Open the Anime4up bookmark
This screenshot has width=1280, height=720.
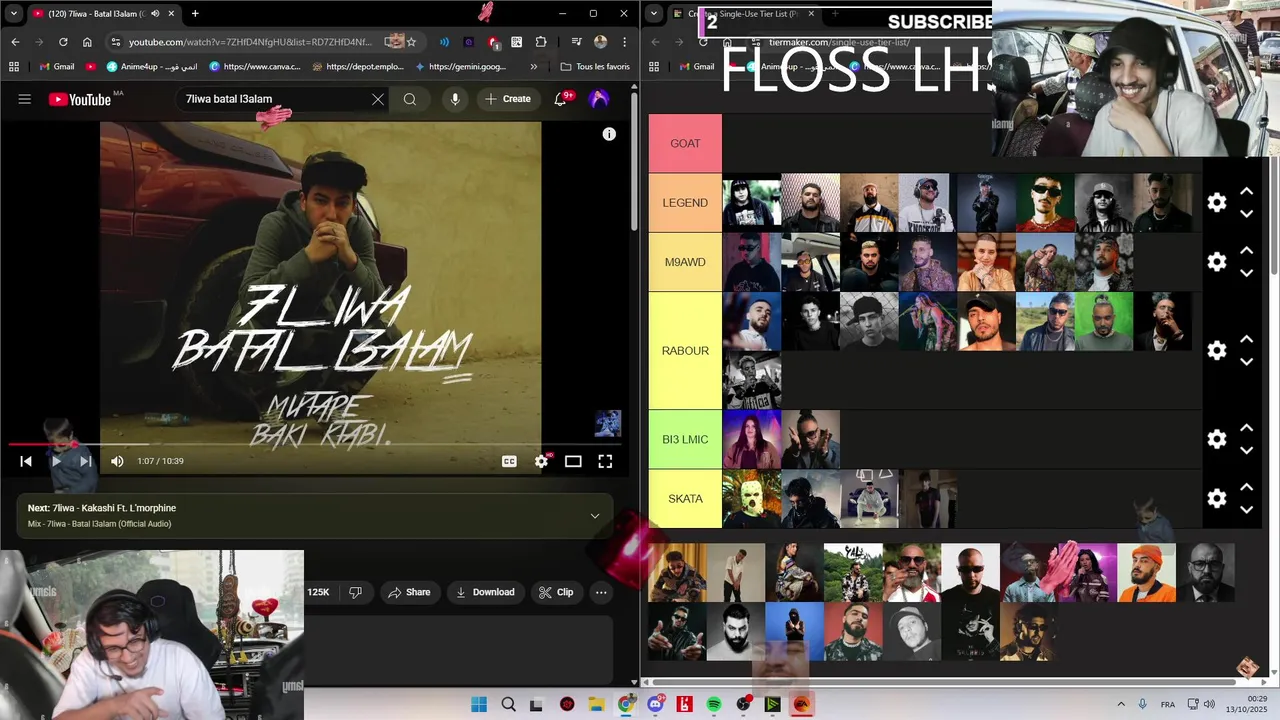tap(151, 67)
